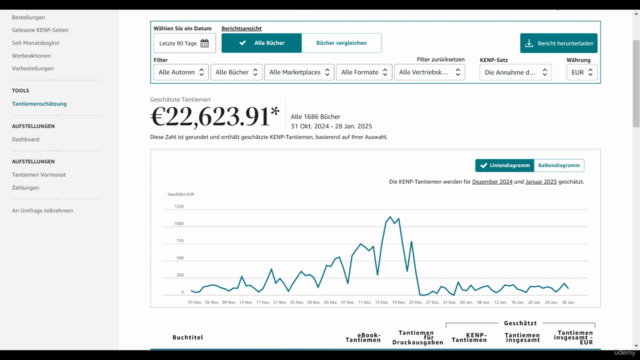Click the page vertical scrollbar thumb
Screen dimensions: 640x360
pyautogui.click(x=636, y=83)
